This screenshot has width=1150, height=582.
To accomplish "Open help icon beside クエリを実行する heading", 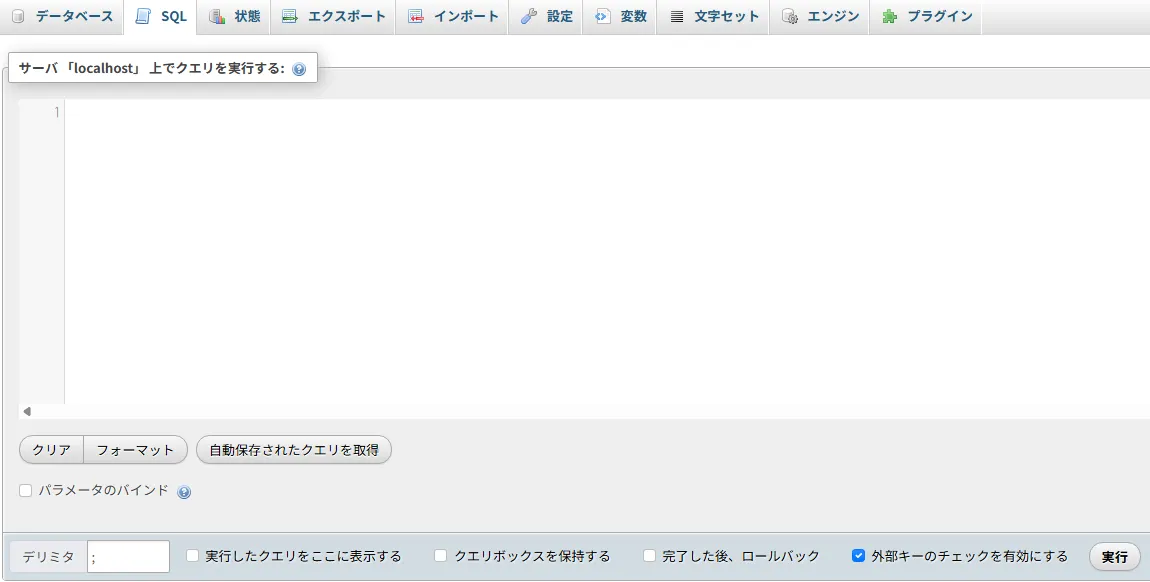I will coord(299,70).
